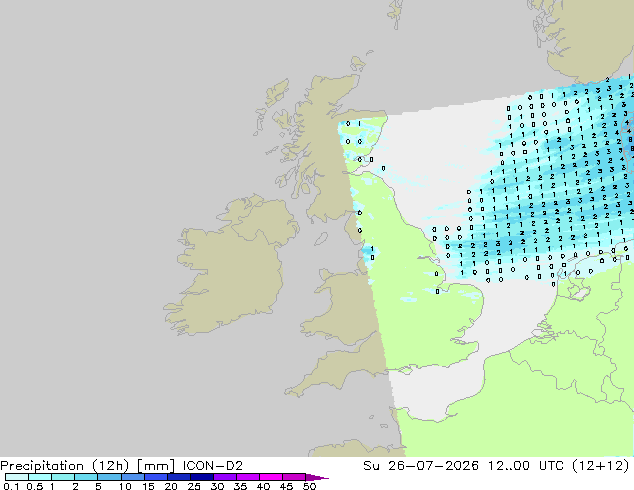Click the 35–40 mm purple-magenta legend swatch

(247, 477)
